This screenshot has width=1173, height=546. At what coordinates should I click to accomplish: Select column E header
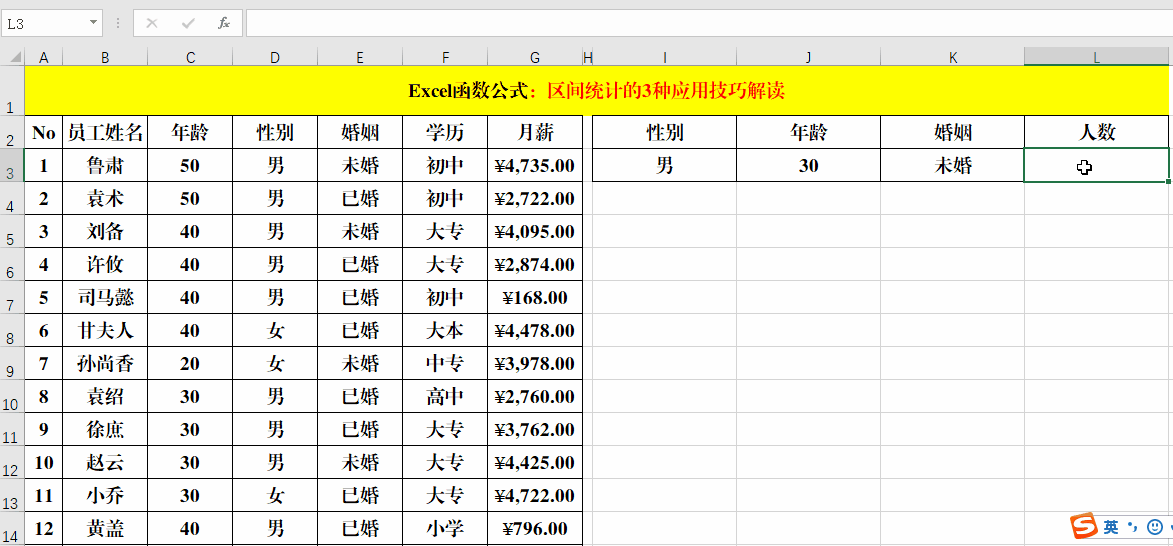tap(360, 57)
